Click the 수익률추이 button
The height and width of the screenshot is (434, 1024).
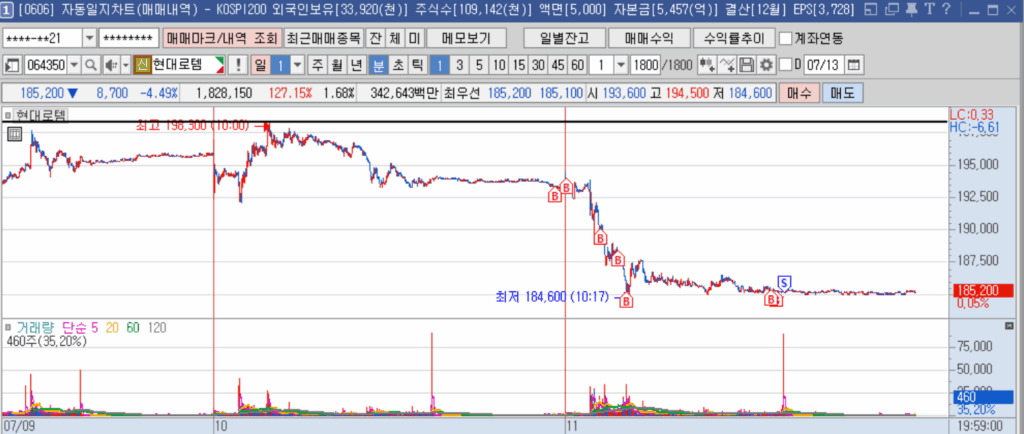click(733, 38)
